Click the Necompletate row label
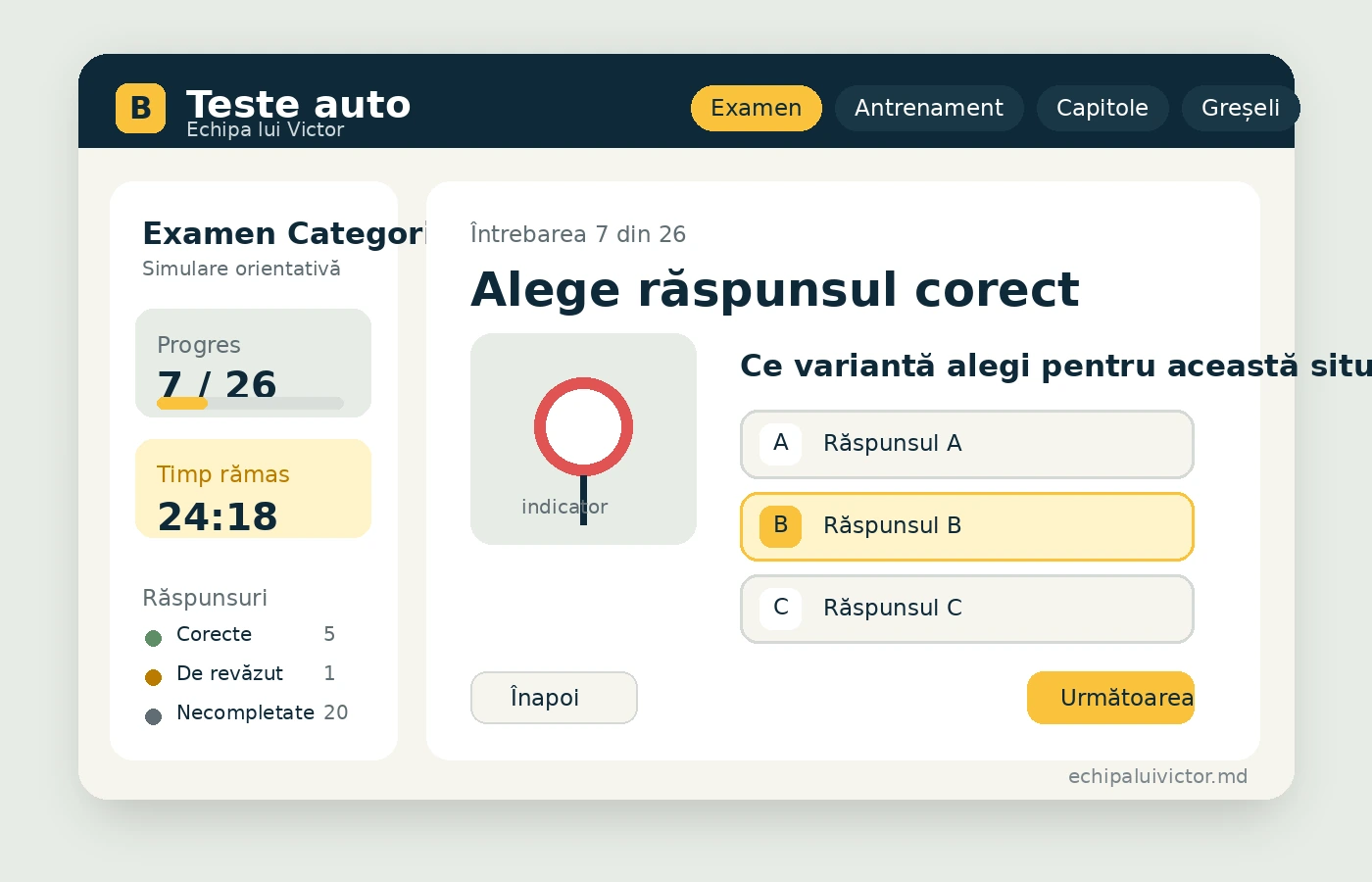 [245, 712]
